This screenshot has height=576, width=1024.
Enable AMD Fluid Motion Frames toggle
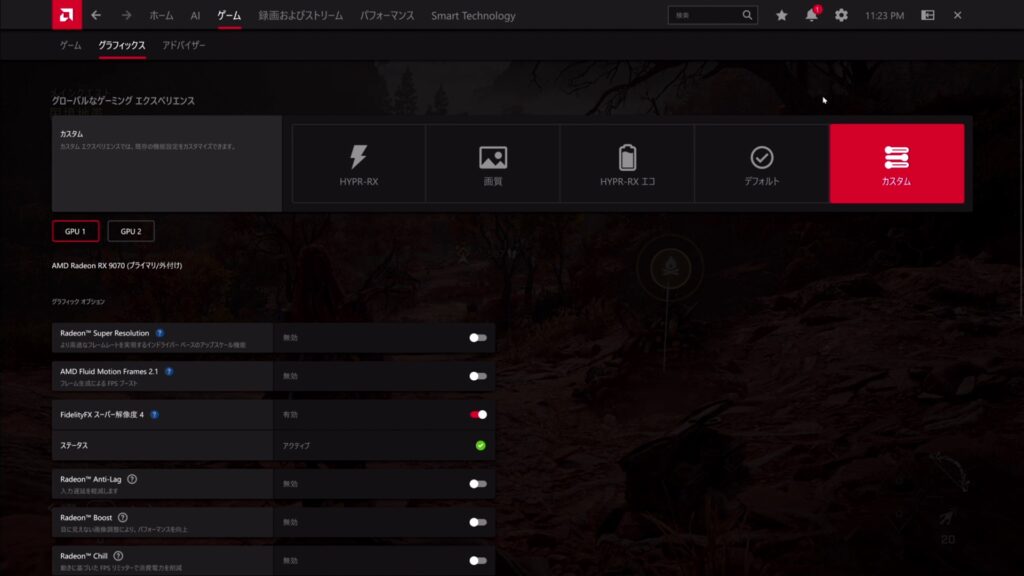(x=478, y=376)
